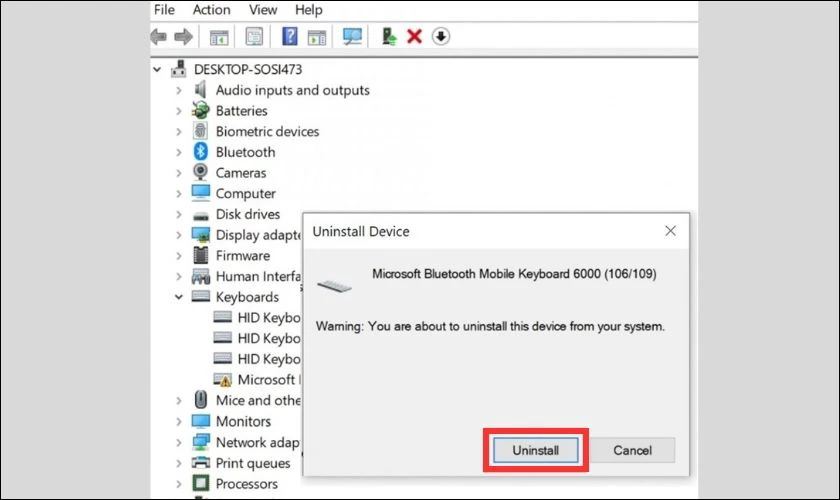Select the Monitors category icon
This screenshot has height=500, width=840.
(201, 421)
